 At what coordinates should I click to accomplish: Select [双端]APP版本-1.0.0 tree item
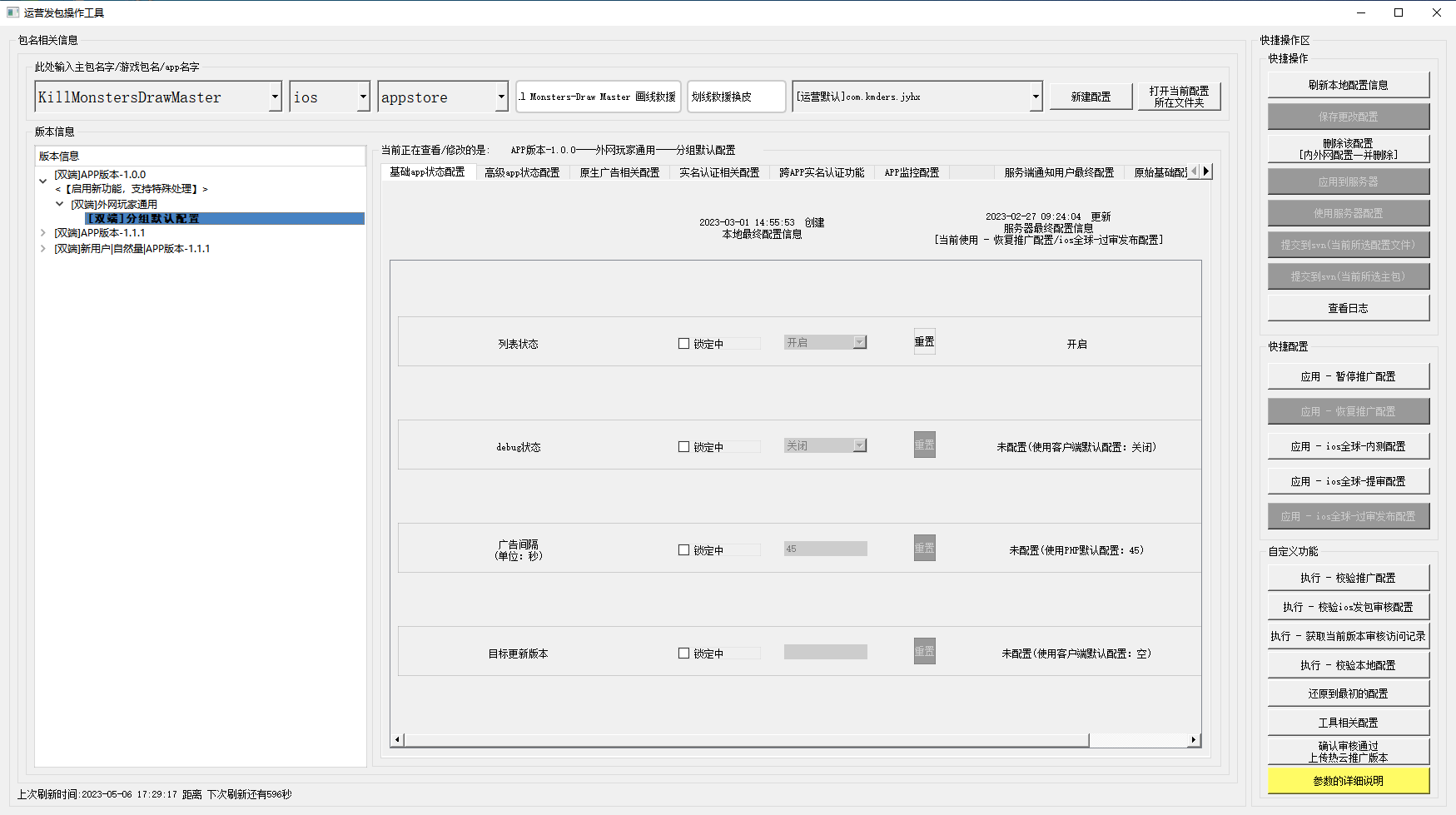100,175
